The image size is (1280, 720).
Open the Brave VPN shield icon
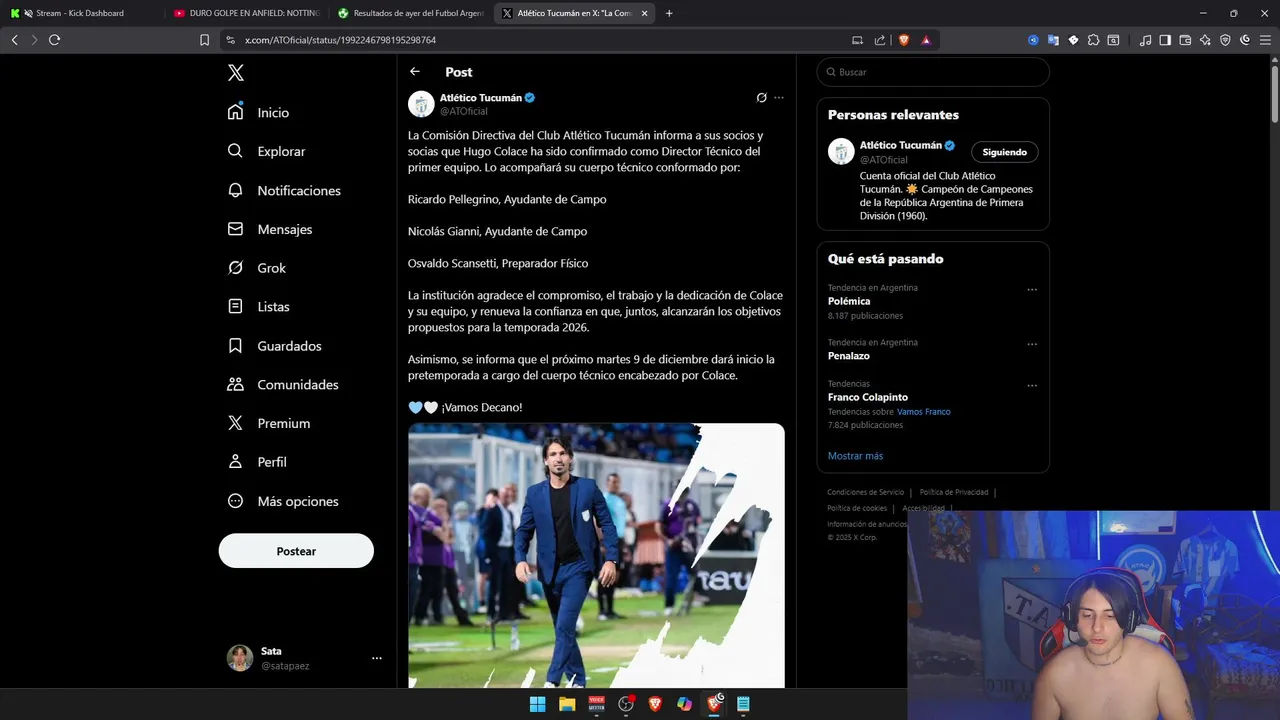pyautogui.click(x=1225, y=40)
